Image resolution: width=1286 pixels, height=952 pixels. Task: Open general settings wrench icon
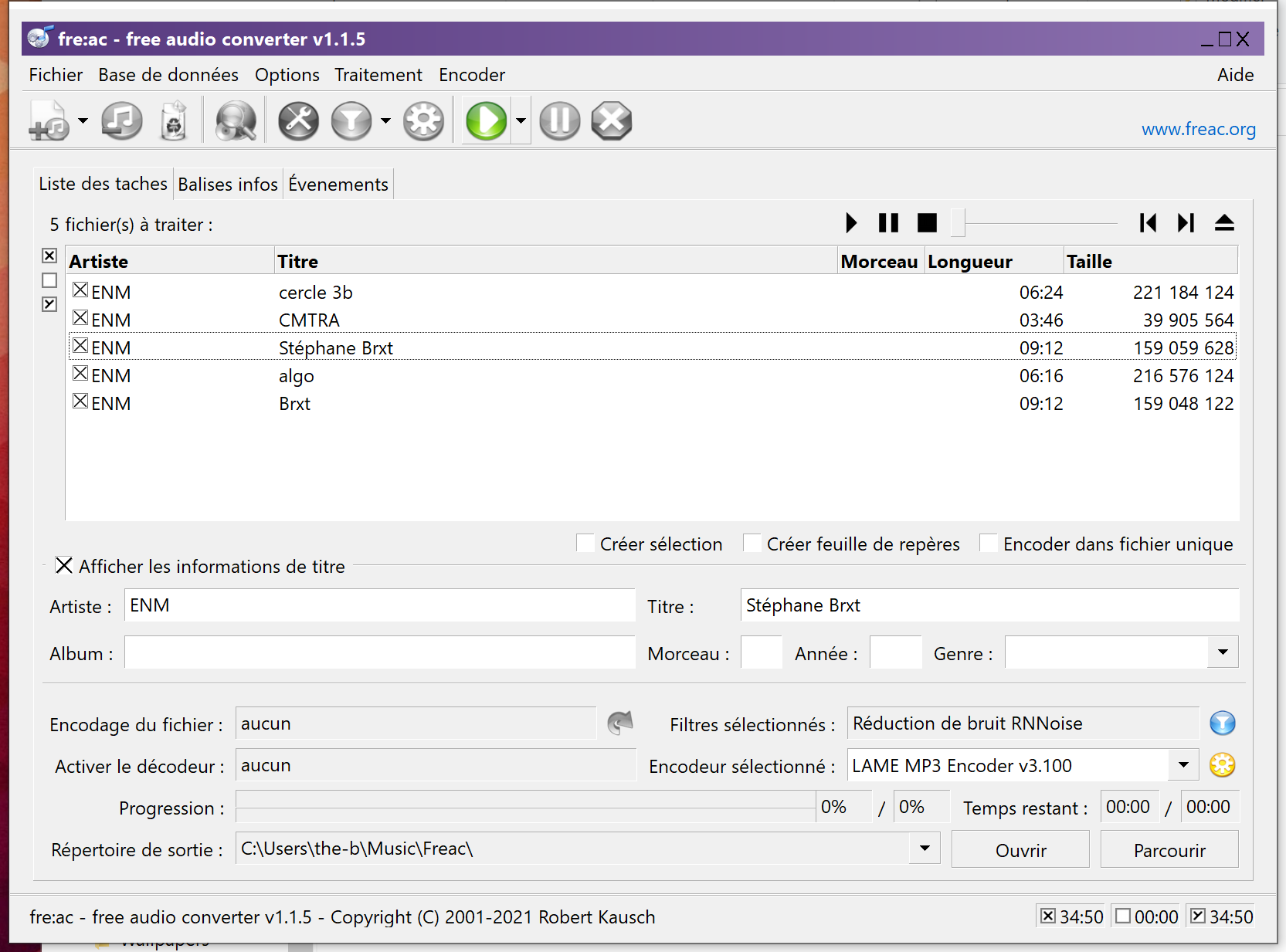[298, 121]
